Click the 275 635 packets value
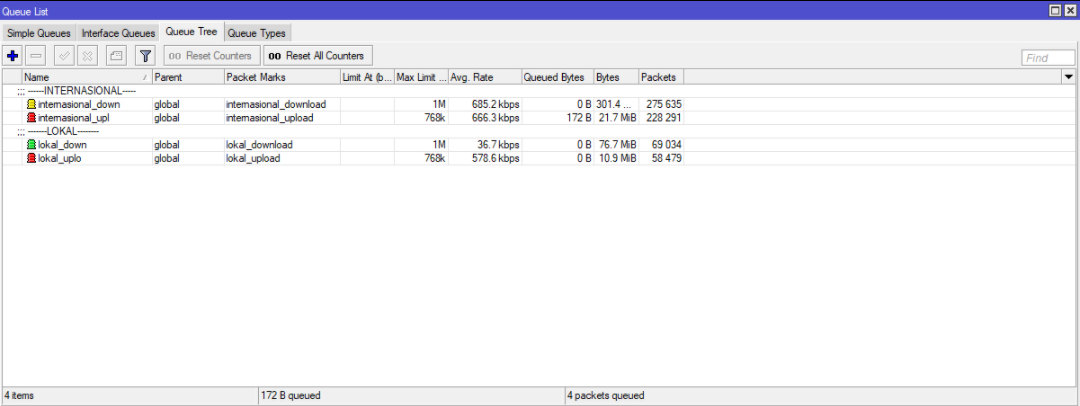Screen dimensions: 1080x406 point(663,104)
